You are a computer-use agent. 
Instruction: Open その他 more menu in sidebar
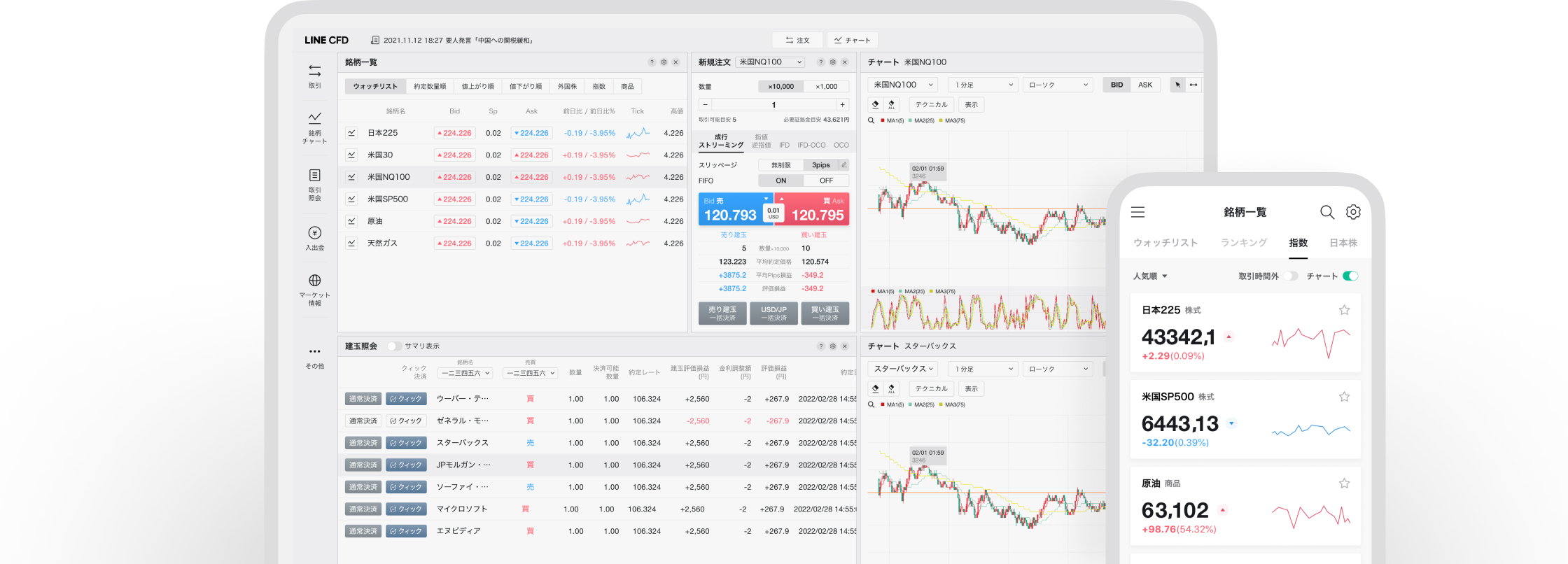tap(314, 358)
